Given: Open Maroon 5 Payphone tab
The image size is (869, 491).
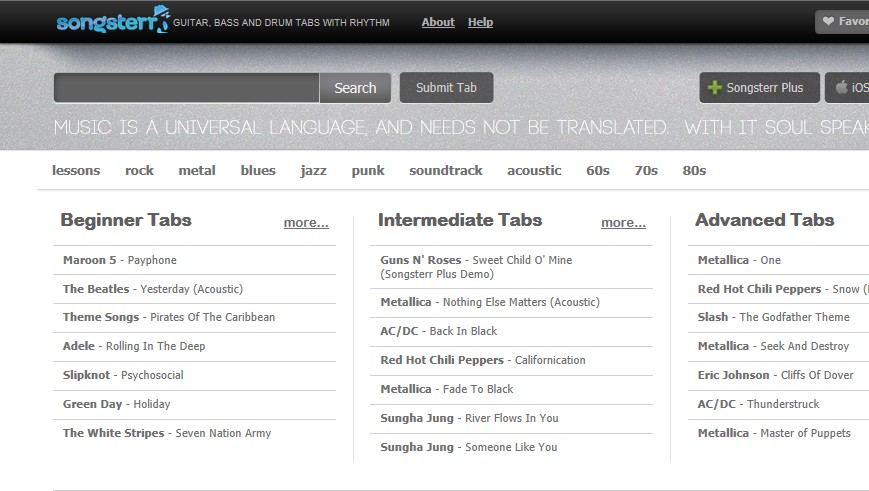Looking at the screenshot, I should click(x=120, y=260).
